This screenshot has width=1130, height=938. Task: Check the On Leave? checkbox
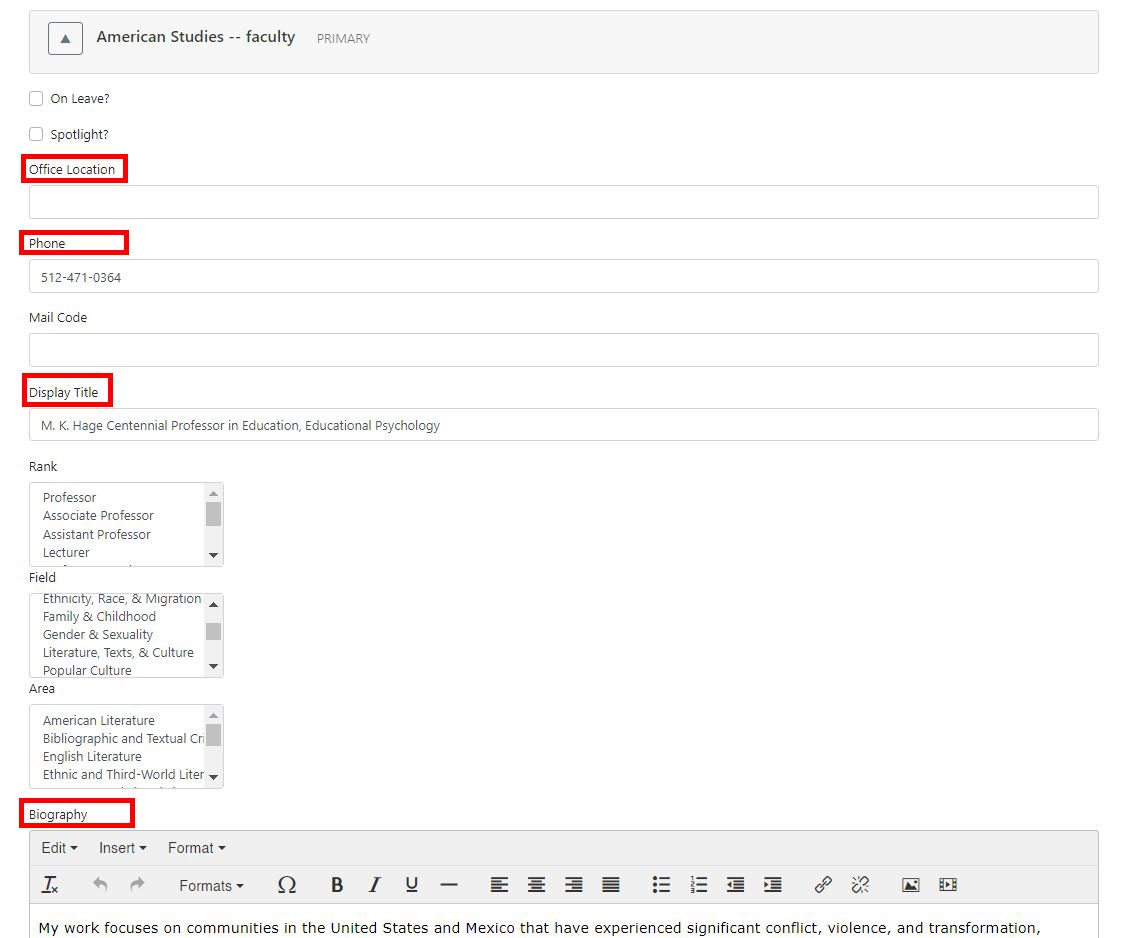tap(36, 99)
